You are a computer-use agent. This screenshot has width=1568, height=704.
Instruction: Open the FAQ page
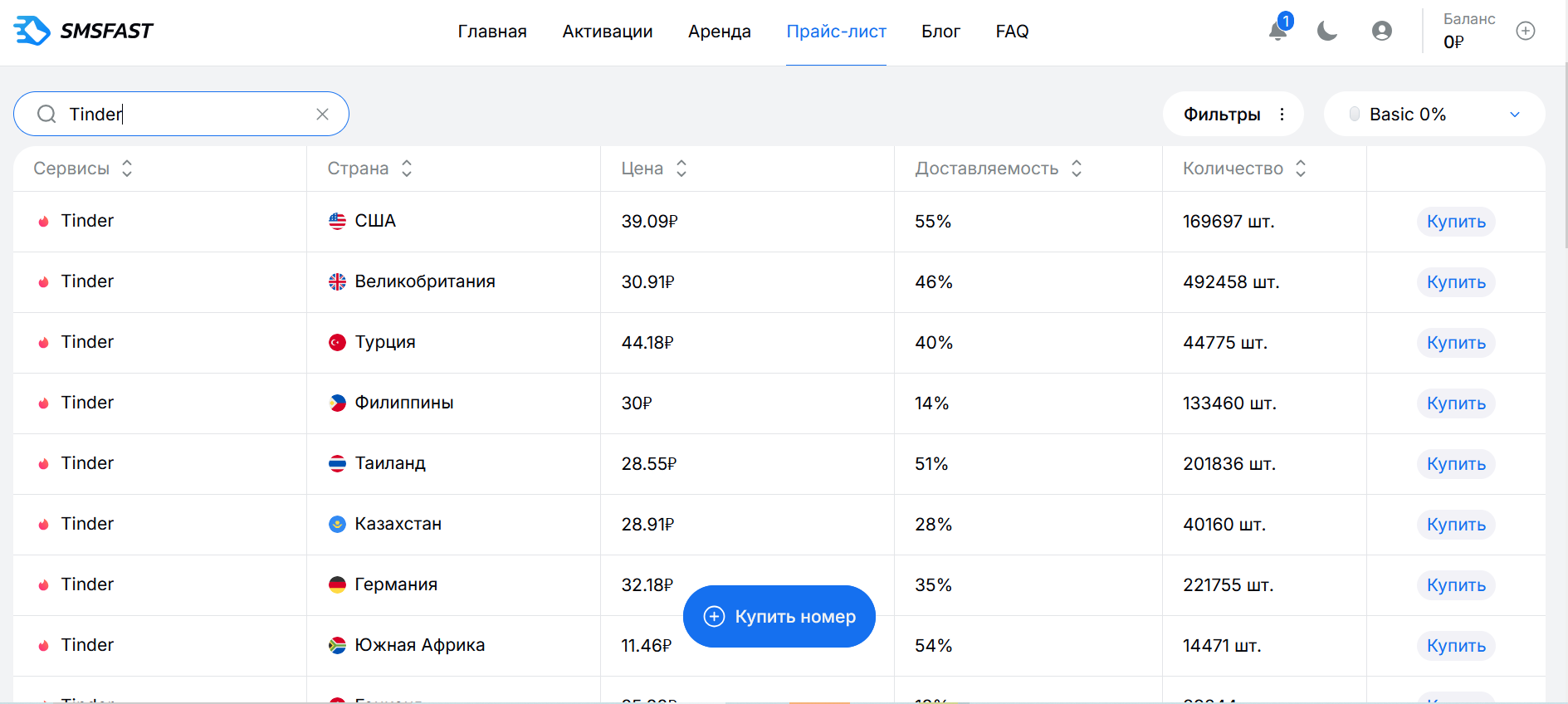point(1013,32)
